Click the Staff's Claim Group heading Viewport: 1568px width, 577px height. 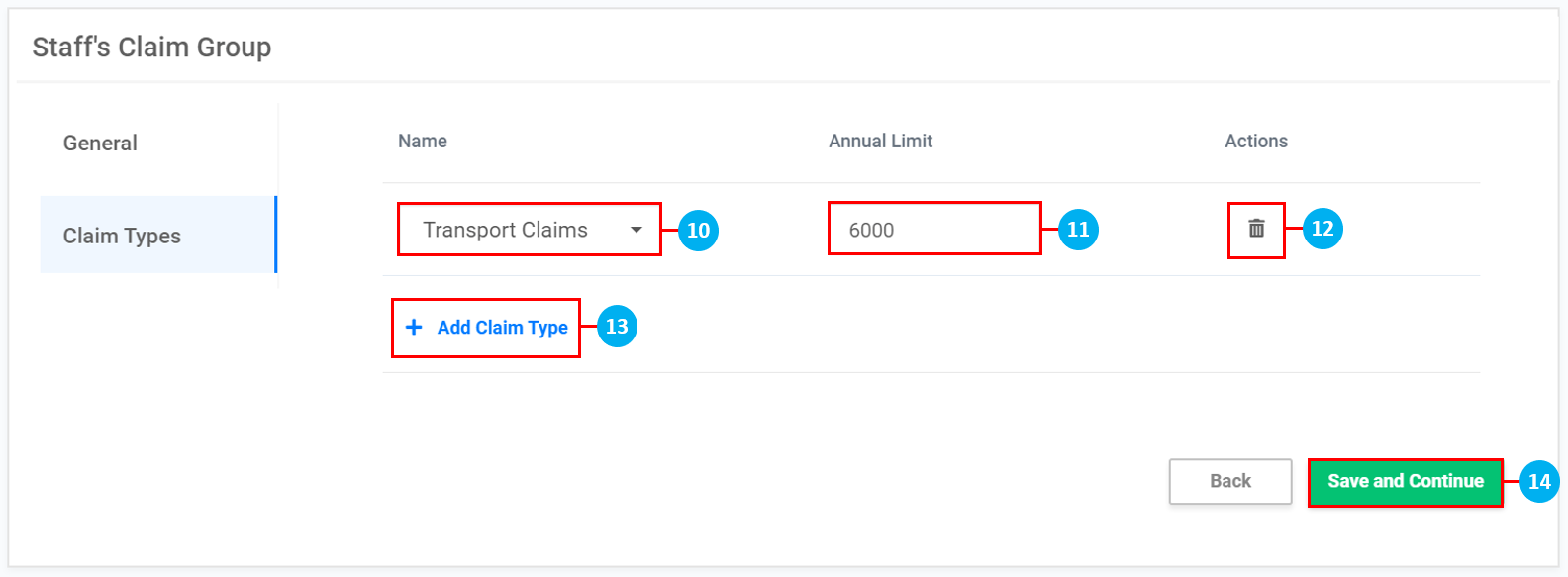click(151, 48)
